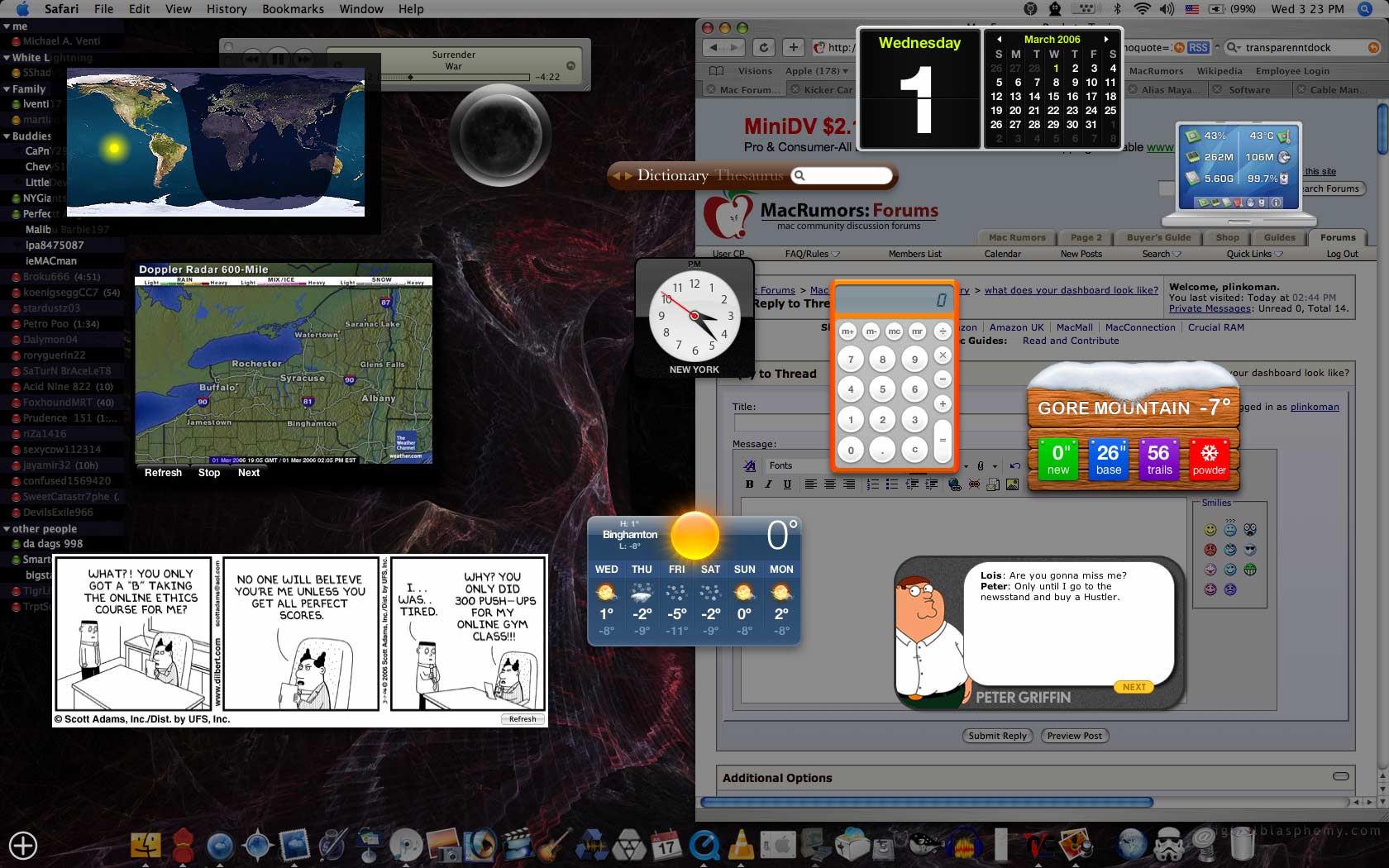
Task: Open VLC cone icon in the Dock
Action: [x=742, y=845]
